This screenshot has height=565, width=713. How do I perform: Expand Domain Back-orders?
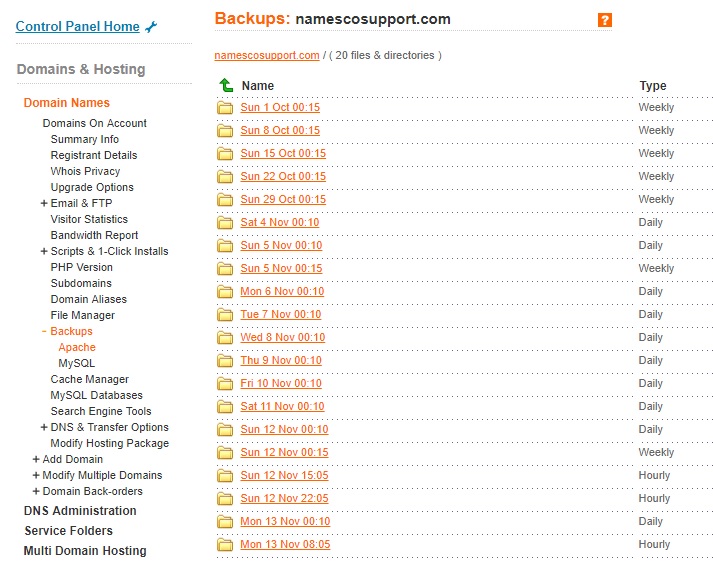pyautogui.click(x=36, y=491)
